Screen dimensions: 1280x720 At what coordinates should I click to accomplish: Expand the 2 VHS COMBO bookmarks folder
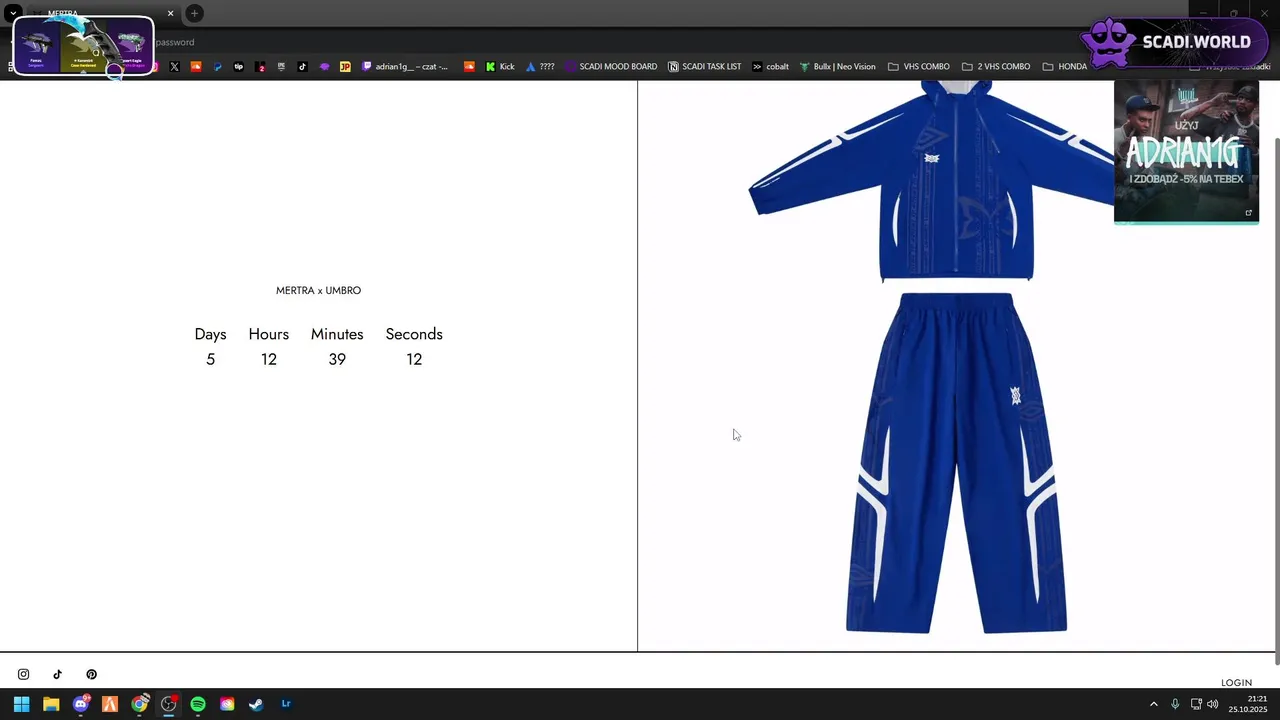point(996,67)
